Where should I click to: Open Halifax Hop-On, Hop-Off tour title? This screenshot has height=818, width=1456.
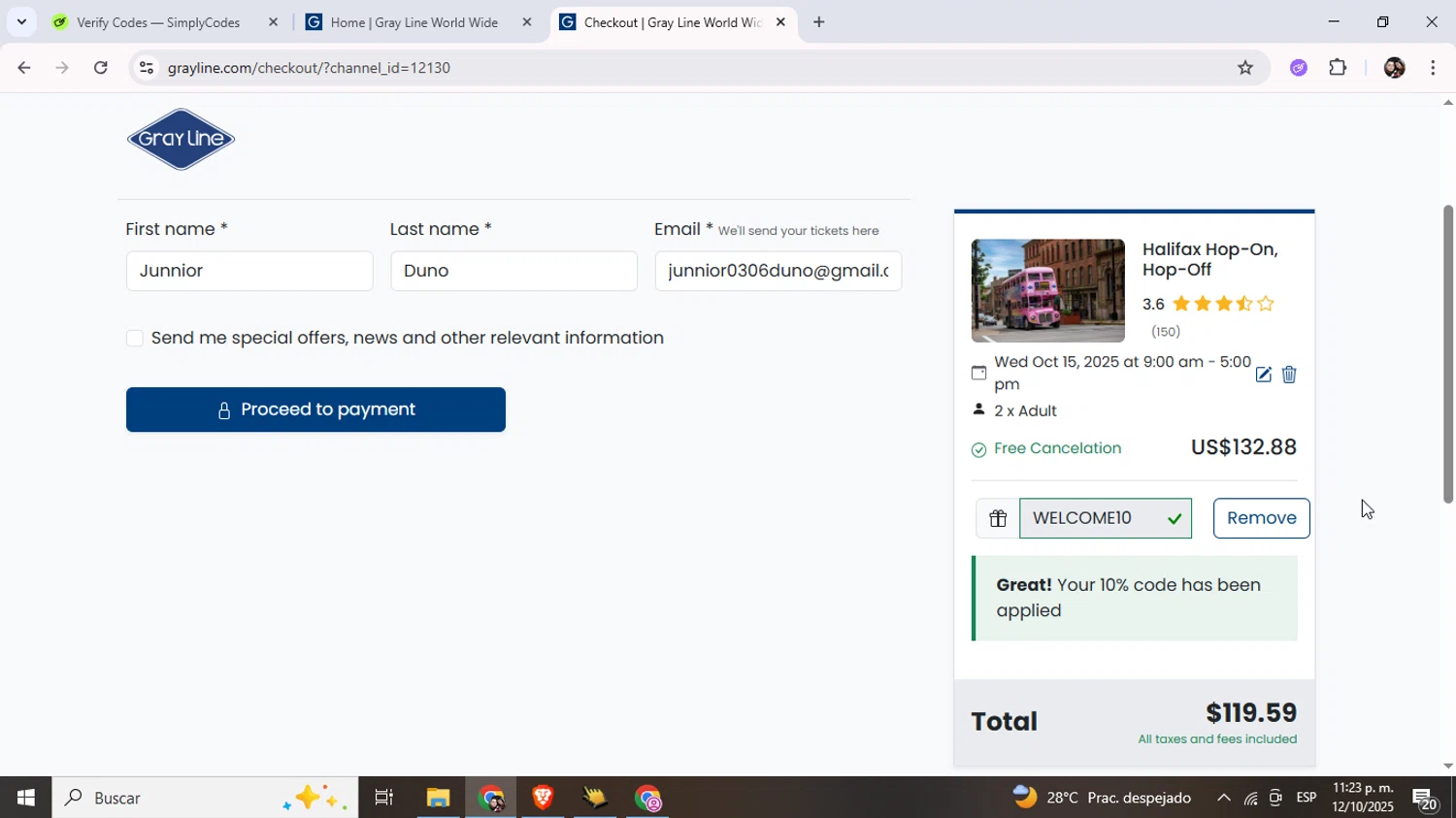[x=1209, y=259]
